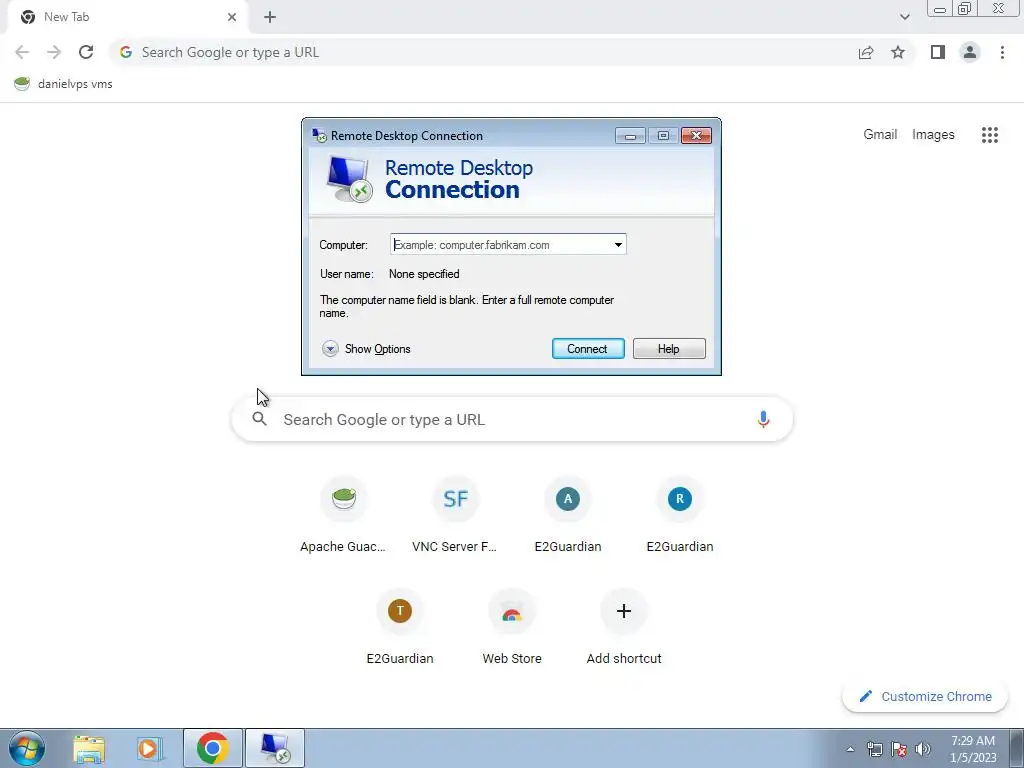Open the Gmail link
The width and height of the screenshot is (1024, 768).
tap(880, 135)
